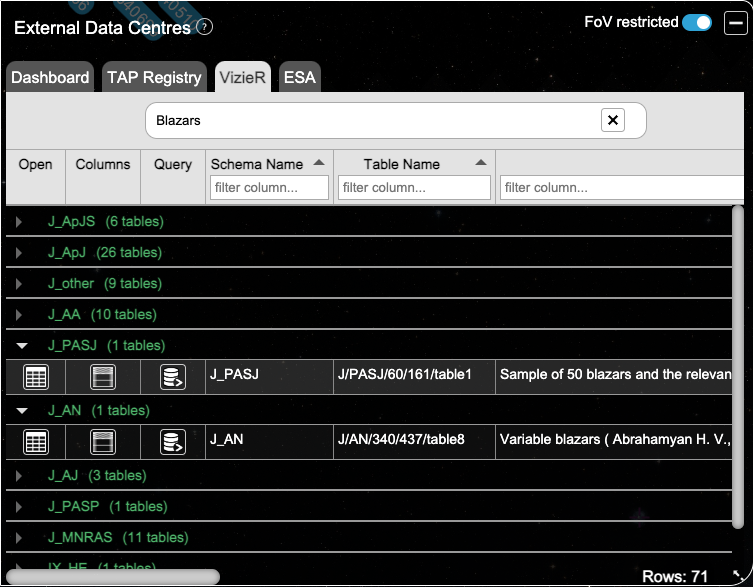
Task: Open the ESA tab
Action: [x=300, y=77]
